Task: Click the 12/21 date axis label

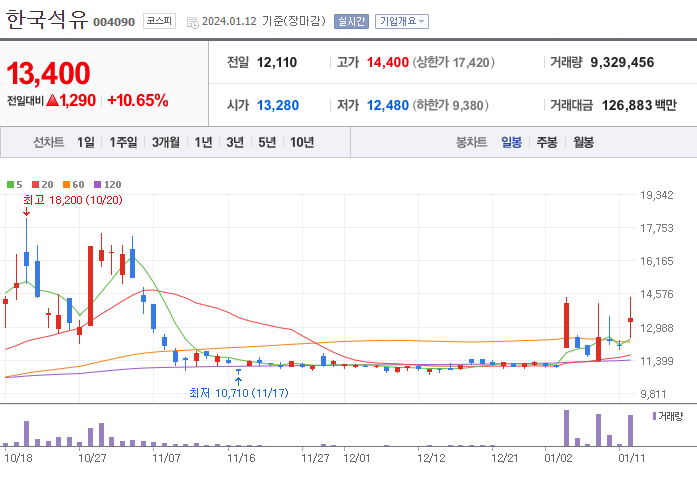Action: coord(505,458)
